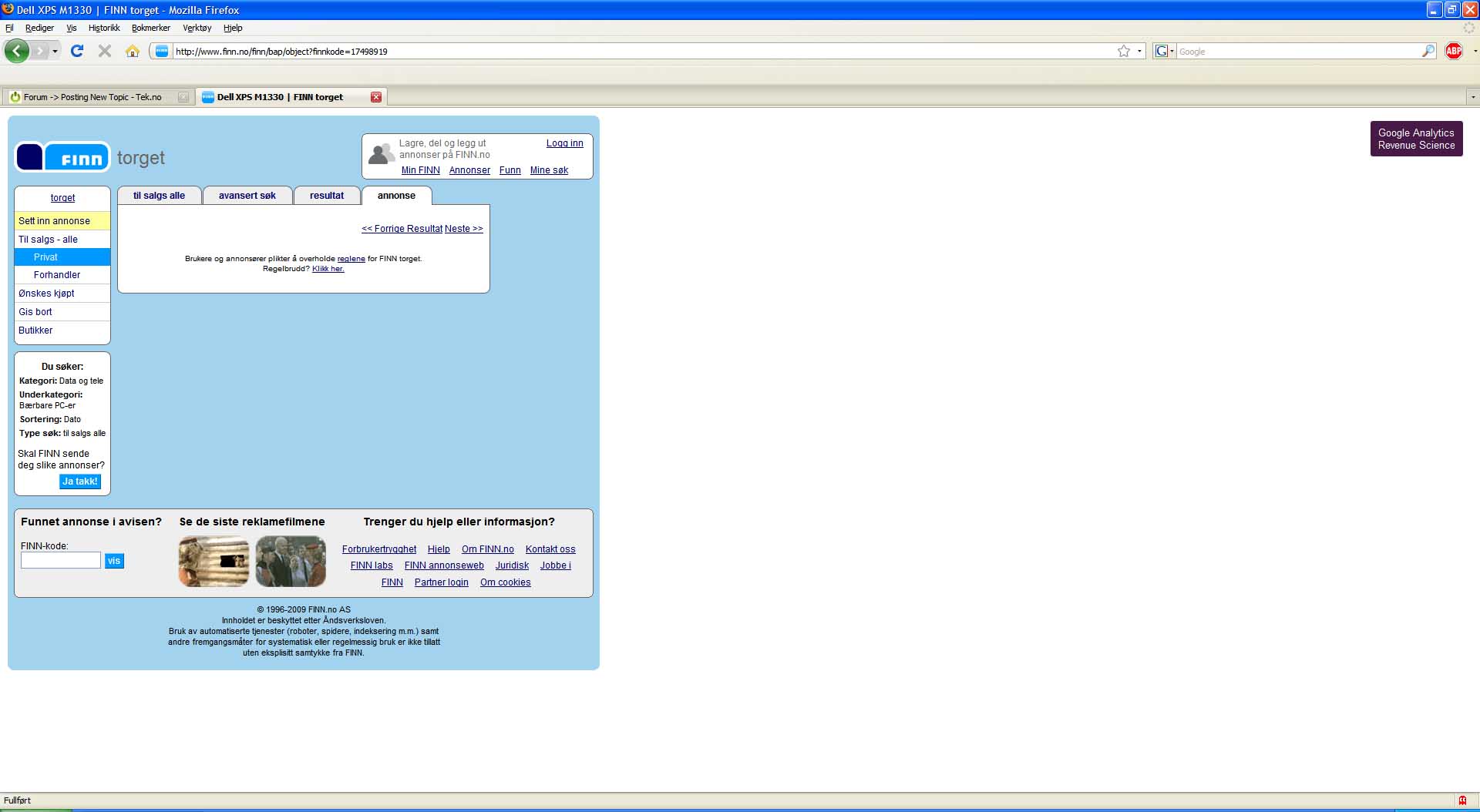Go to the Forrige previous ad link

point(383,229)
